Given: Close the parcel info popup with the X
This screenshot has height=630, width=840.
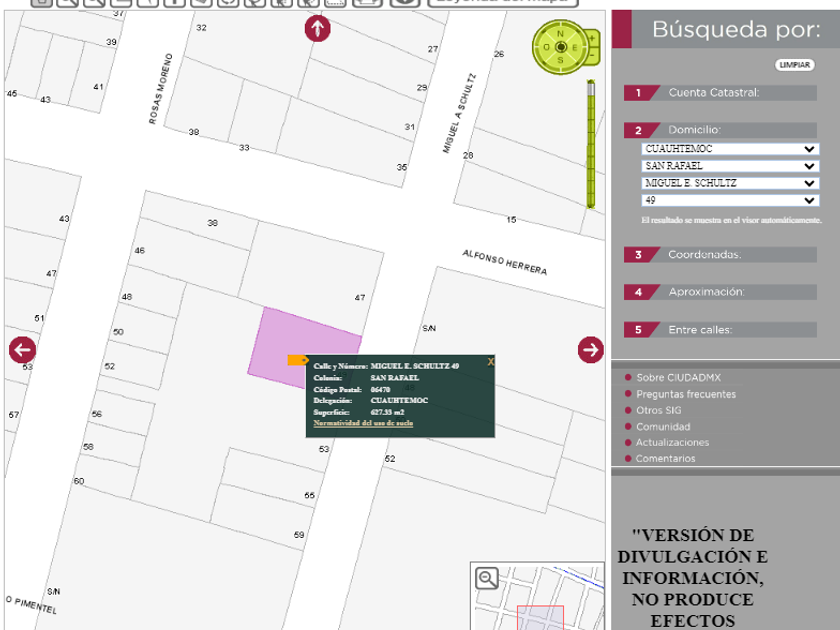Looking at the screenshot, I should click(490, 362).
